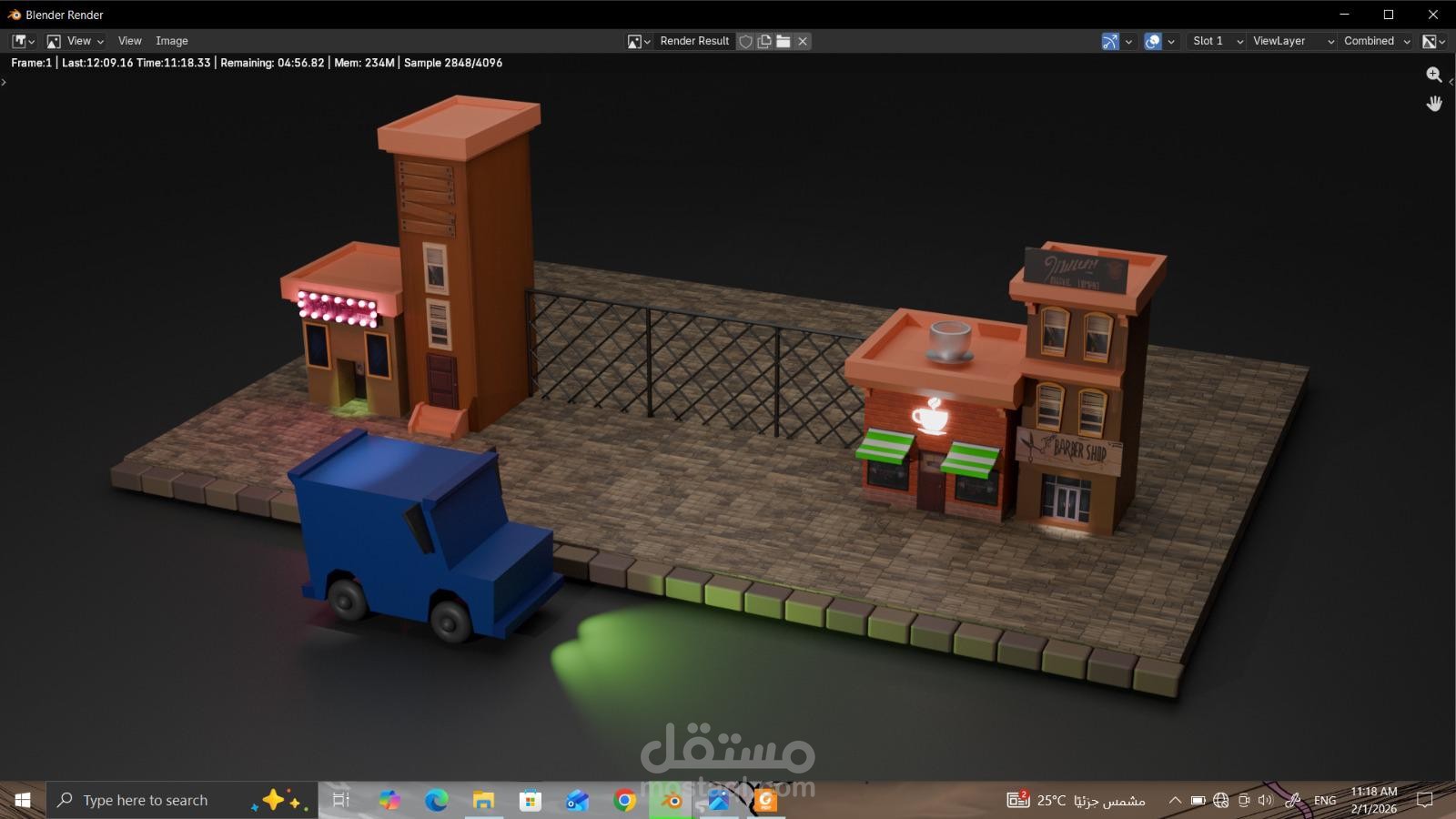1456x819 pixels.
Task: Open the Slot 1 render slot dropdown
Action: [x=1216, y=41]
